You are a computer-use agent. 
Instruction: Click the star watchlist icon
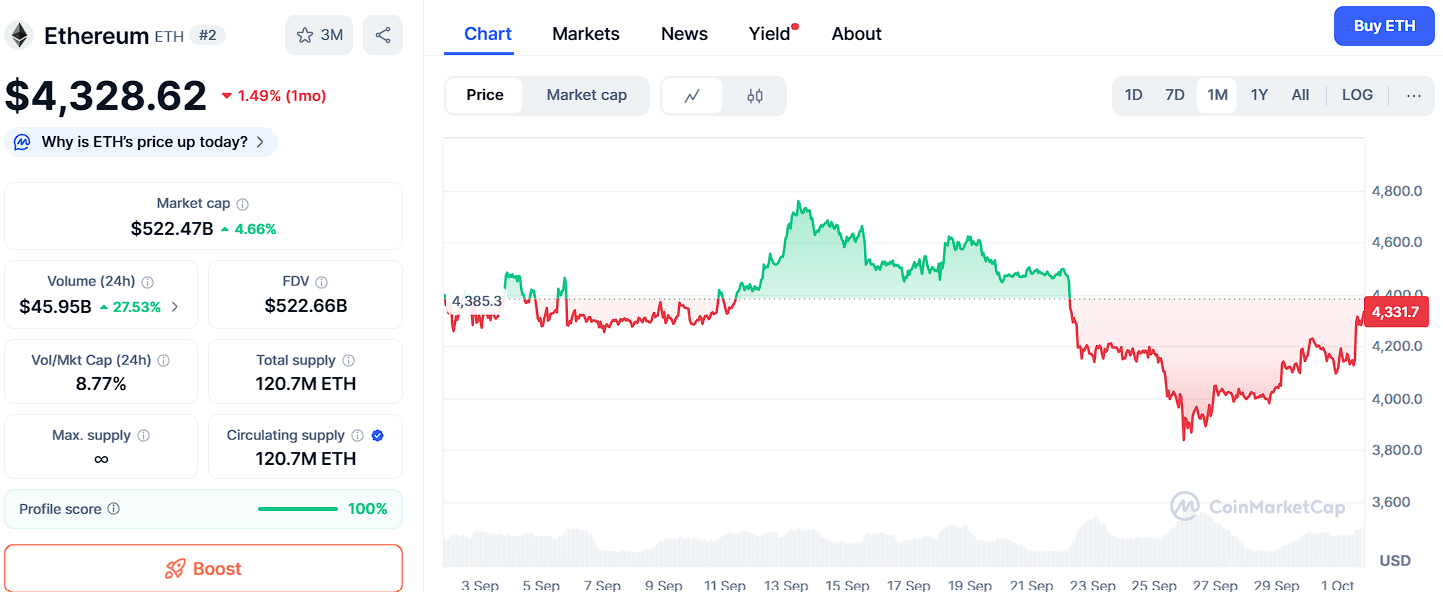coord(306,35)
